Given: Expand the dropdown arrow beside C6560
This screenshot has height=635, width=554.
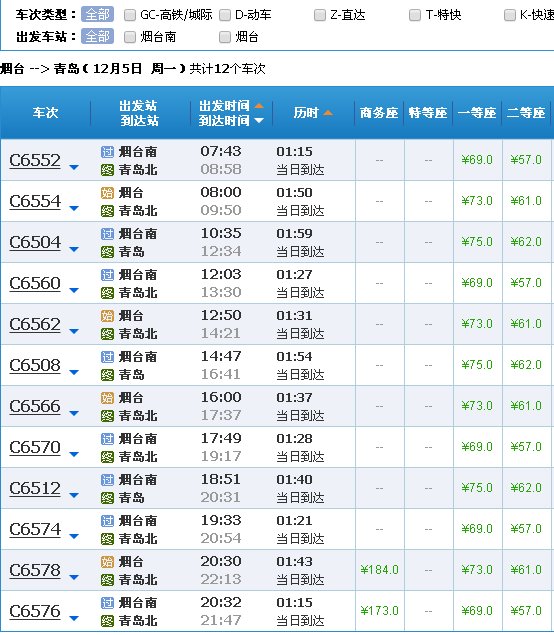Looking at the screenshot, I should point(74,290).
